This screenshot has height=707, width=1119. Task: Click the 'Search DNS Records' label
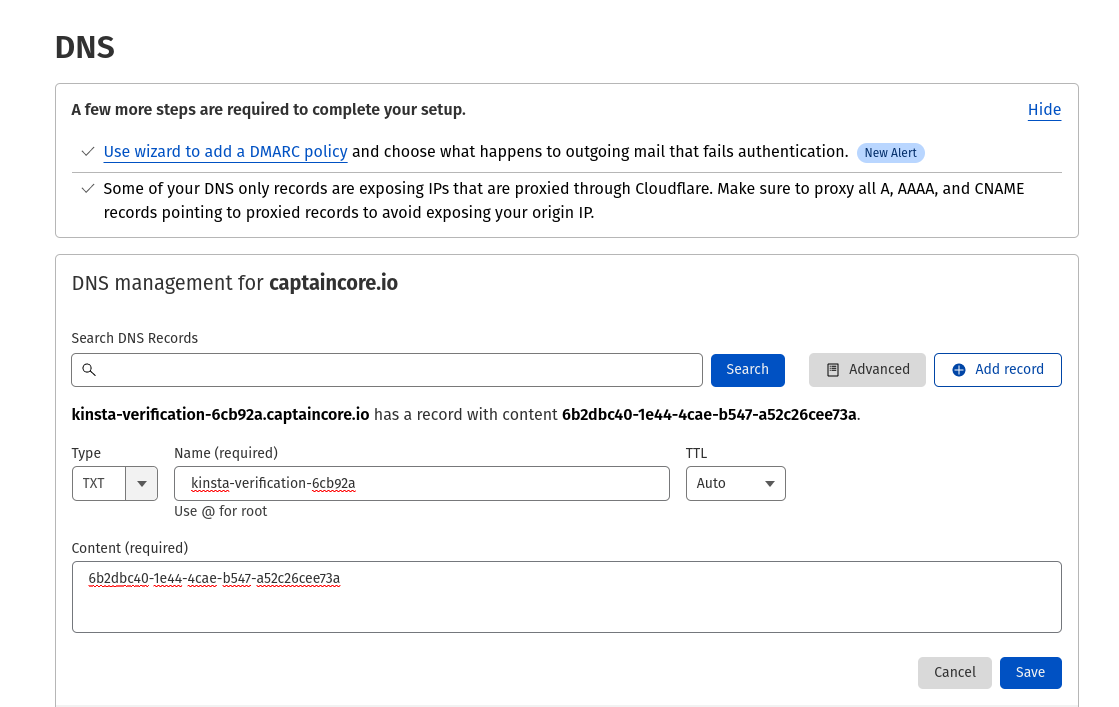[135, 338]
